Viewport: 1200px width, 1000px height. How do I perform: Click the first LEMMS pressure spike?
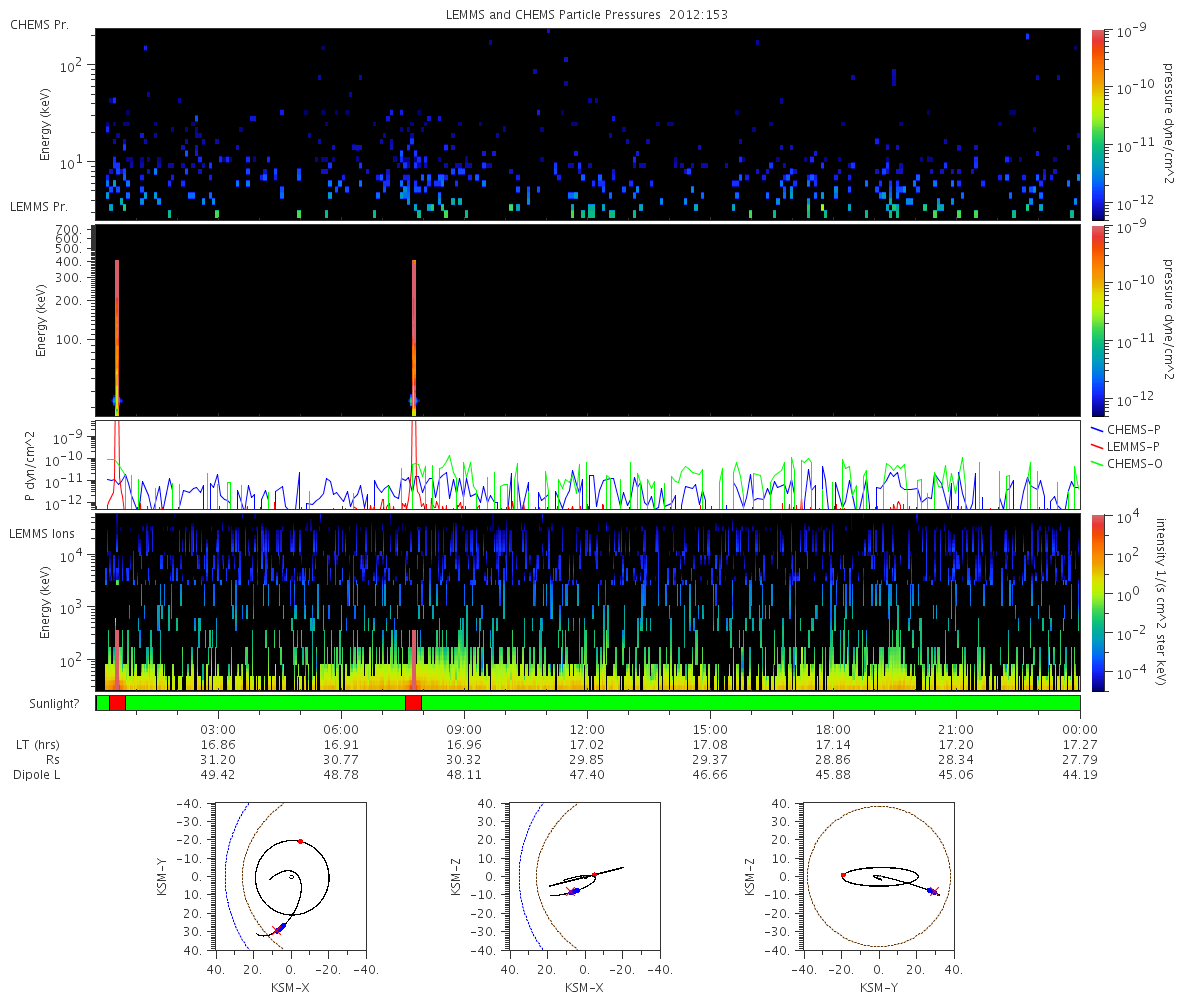[117, 330]
